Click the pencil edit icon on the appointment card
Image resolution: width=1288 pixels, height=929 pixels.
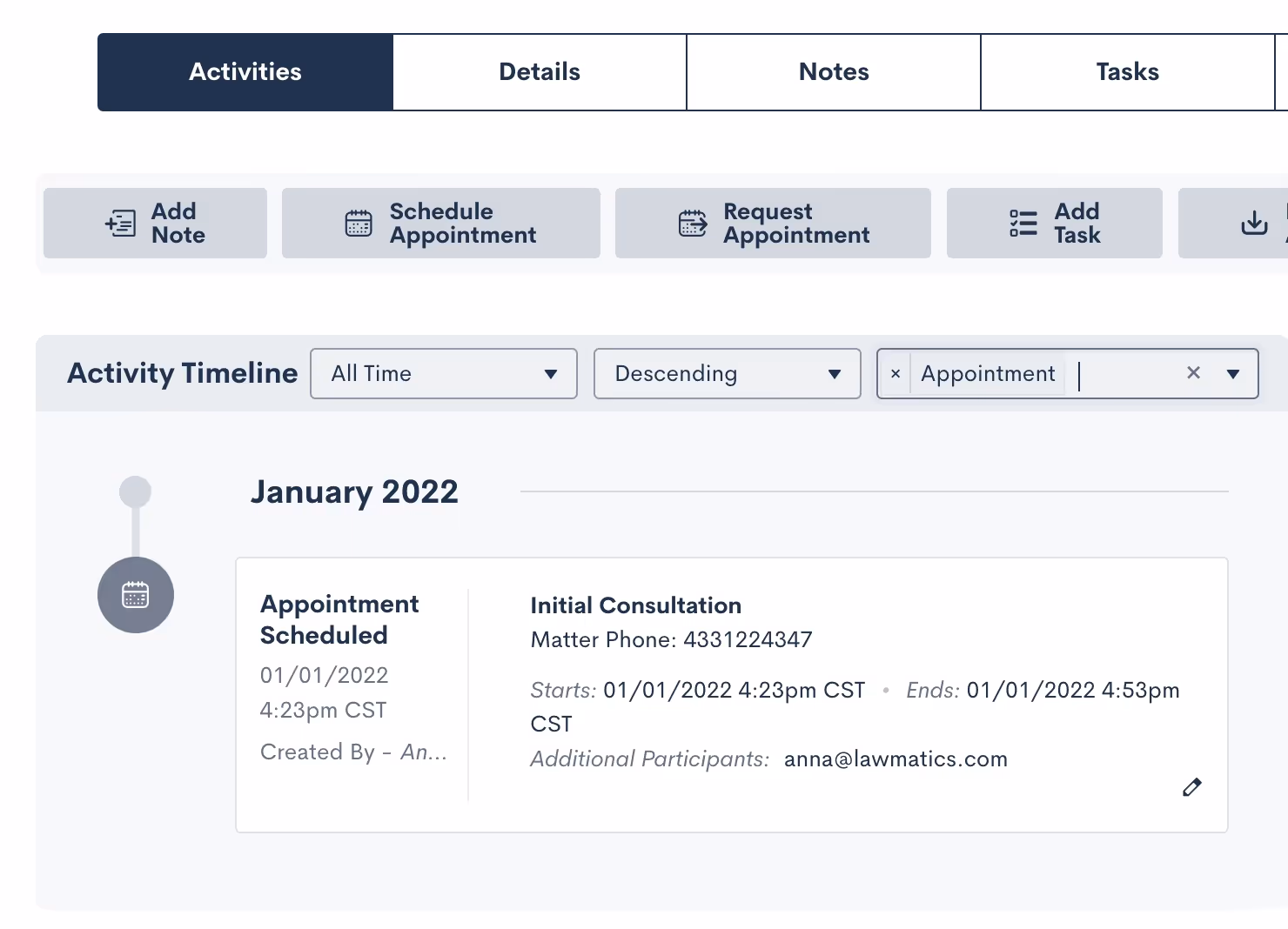(x=1192, y=787)
